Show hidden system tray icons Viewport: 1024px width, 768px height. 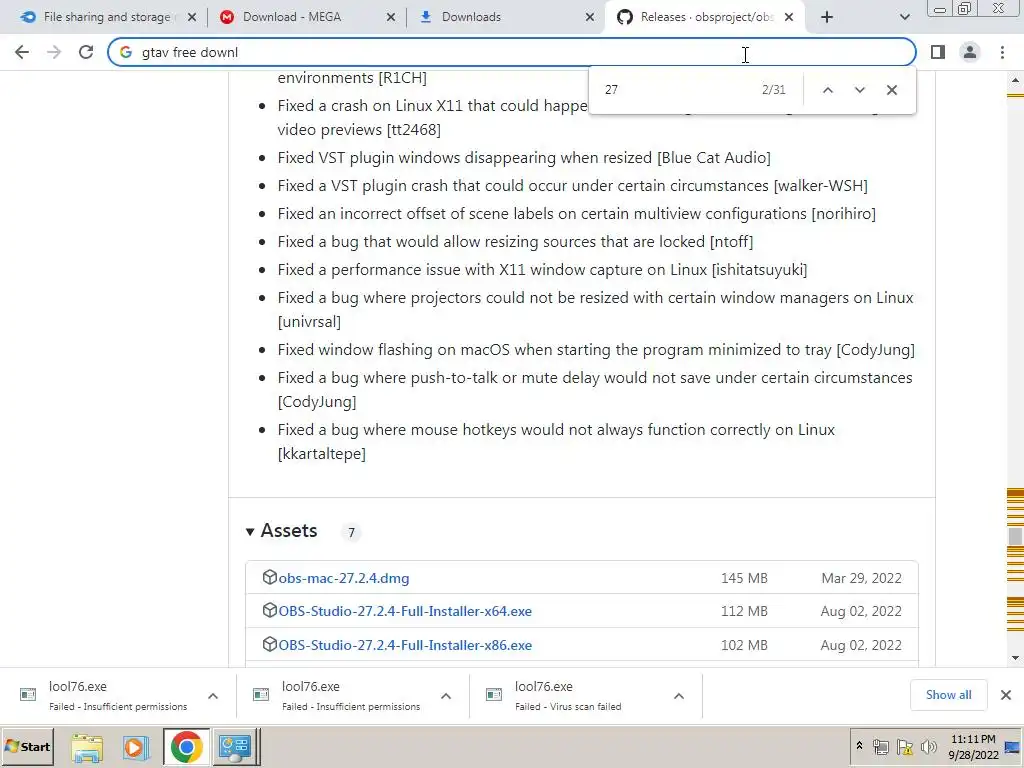pos(859,746)
